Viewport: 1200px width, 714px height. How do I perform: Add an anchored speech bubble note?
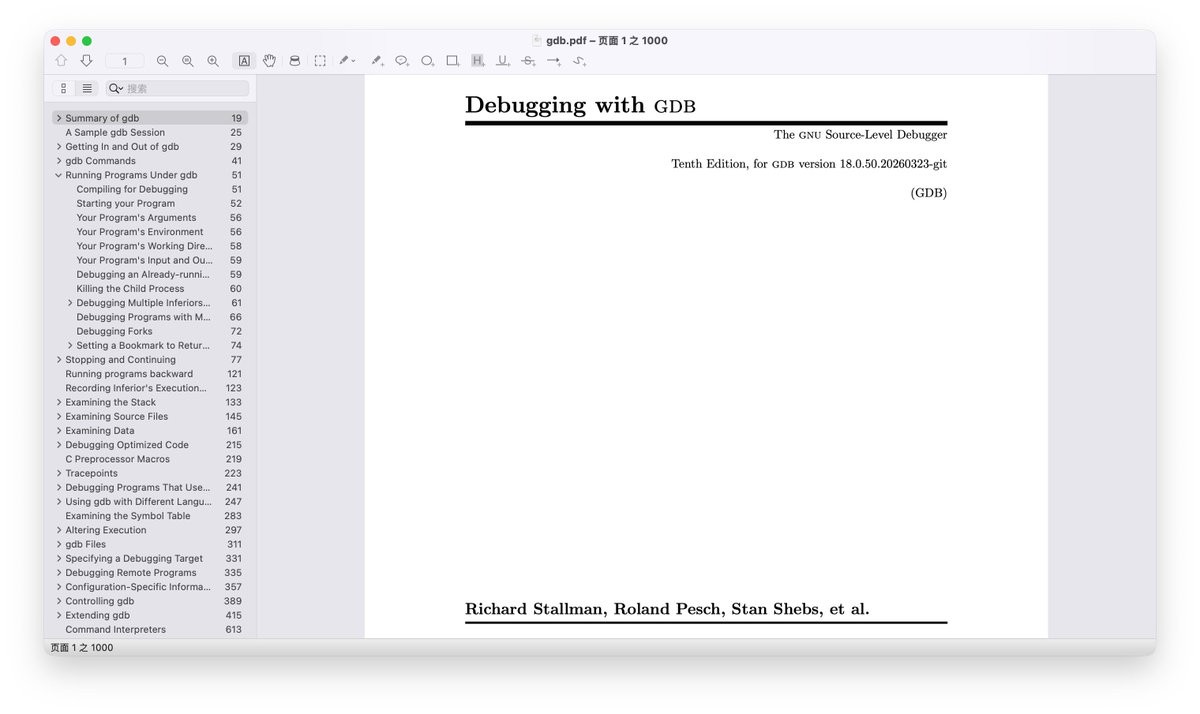click(402, 61)
